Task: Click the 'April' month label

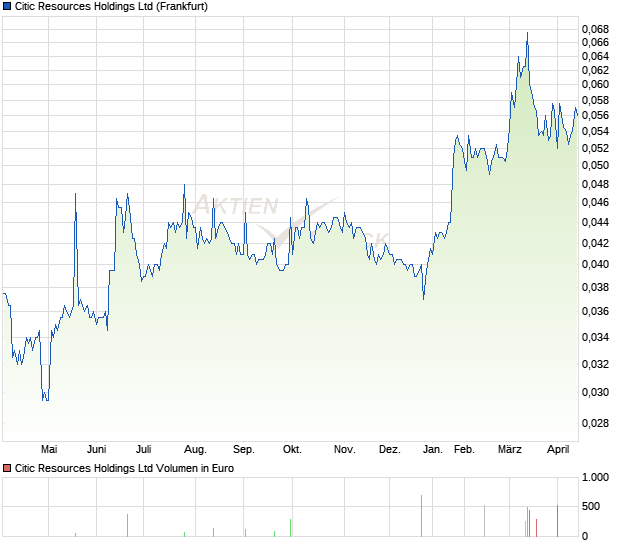Action: click(558, 450)
